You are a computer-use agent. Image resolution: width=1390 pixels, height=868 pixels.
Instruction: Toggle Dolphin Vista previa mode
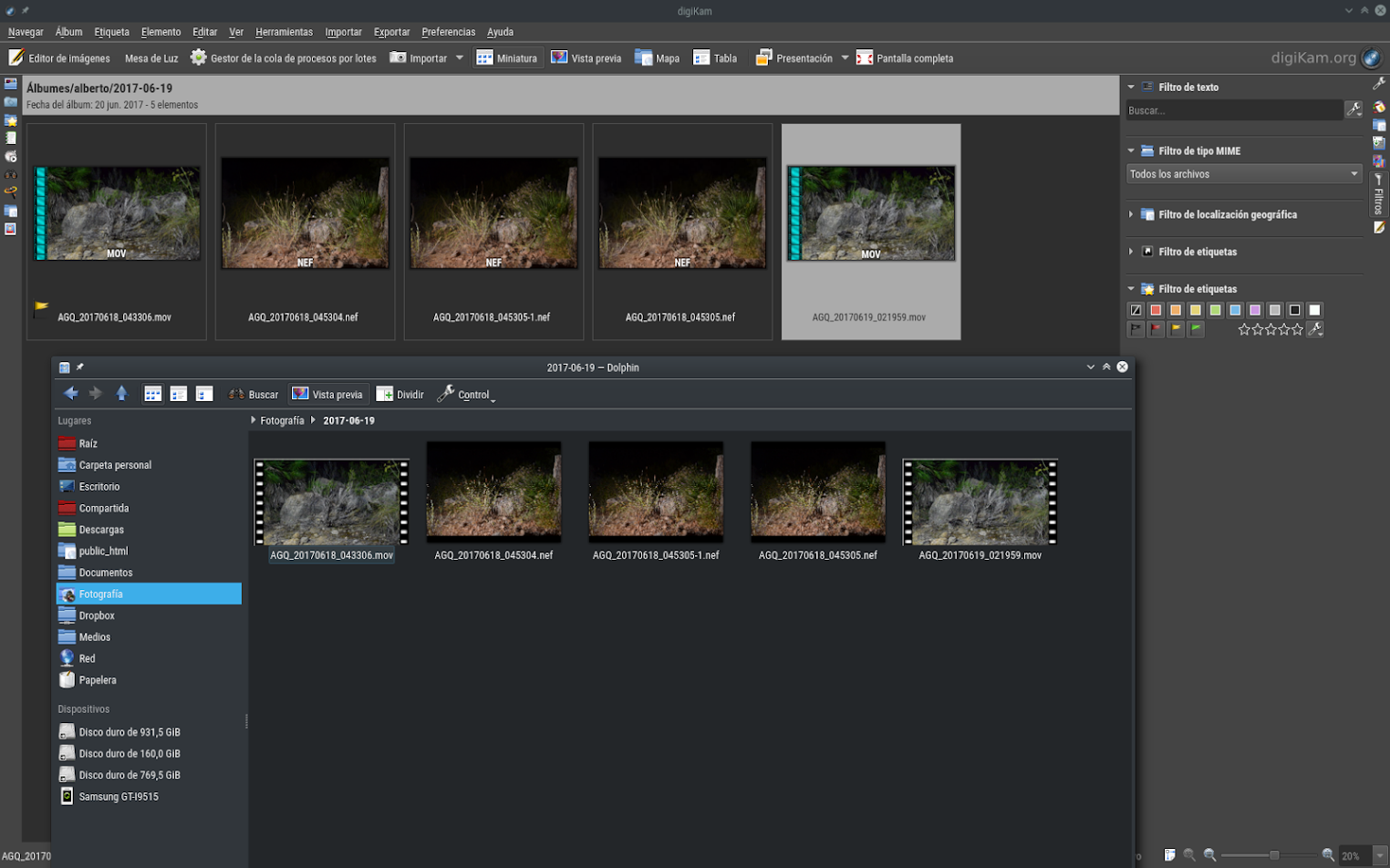[327, 394]
